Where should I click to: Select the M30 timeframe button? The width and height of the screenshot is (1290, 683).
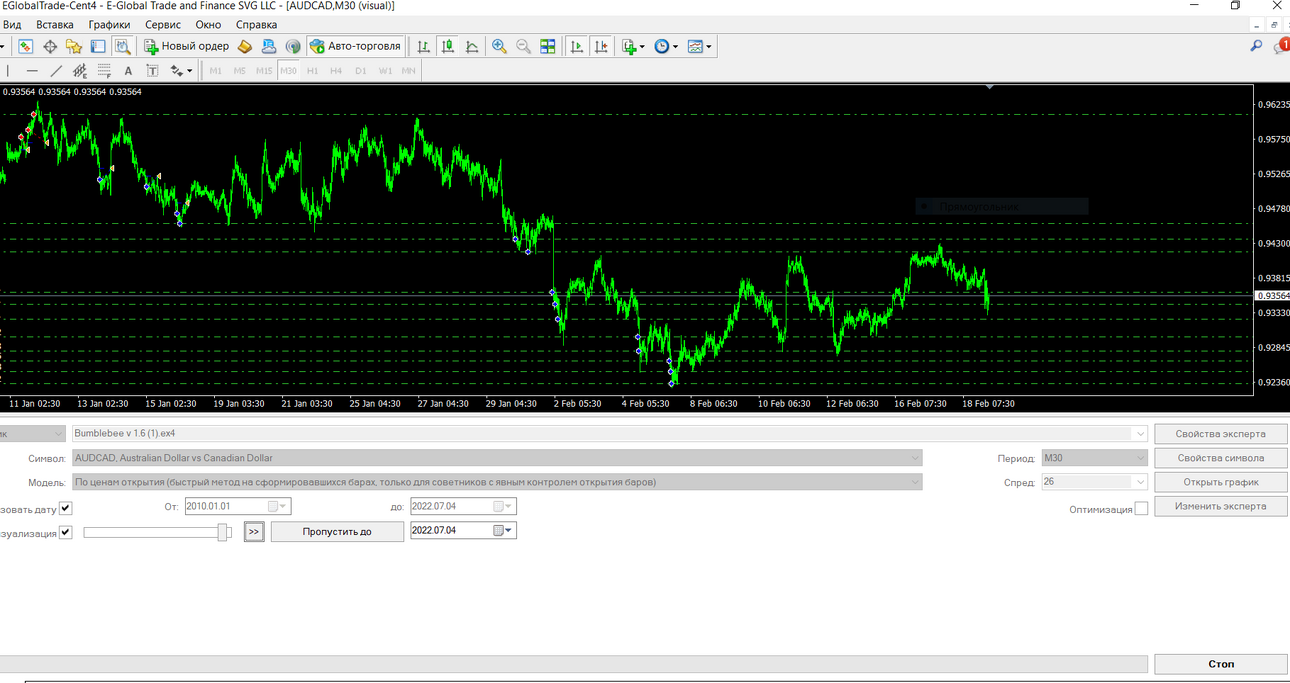coord(289,71)
